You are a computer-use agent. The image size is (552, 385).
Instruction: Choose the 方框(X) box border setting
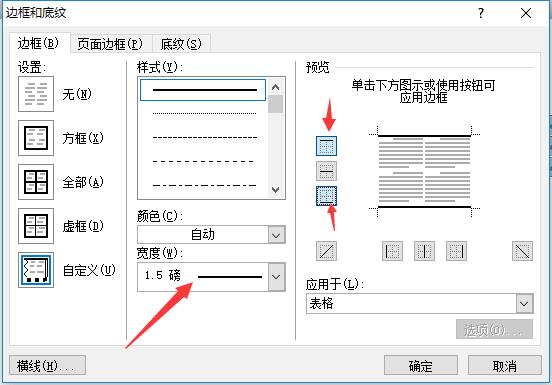point(36,138)
